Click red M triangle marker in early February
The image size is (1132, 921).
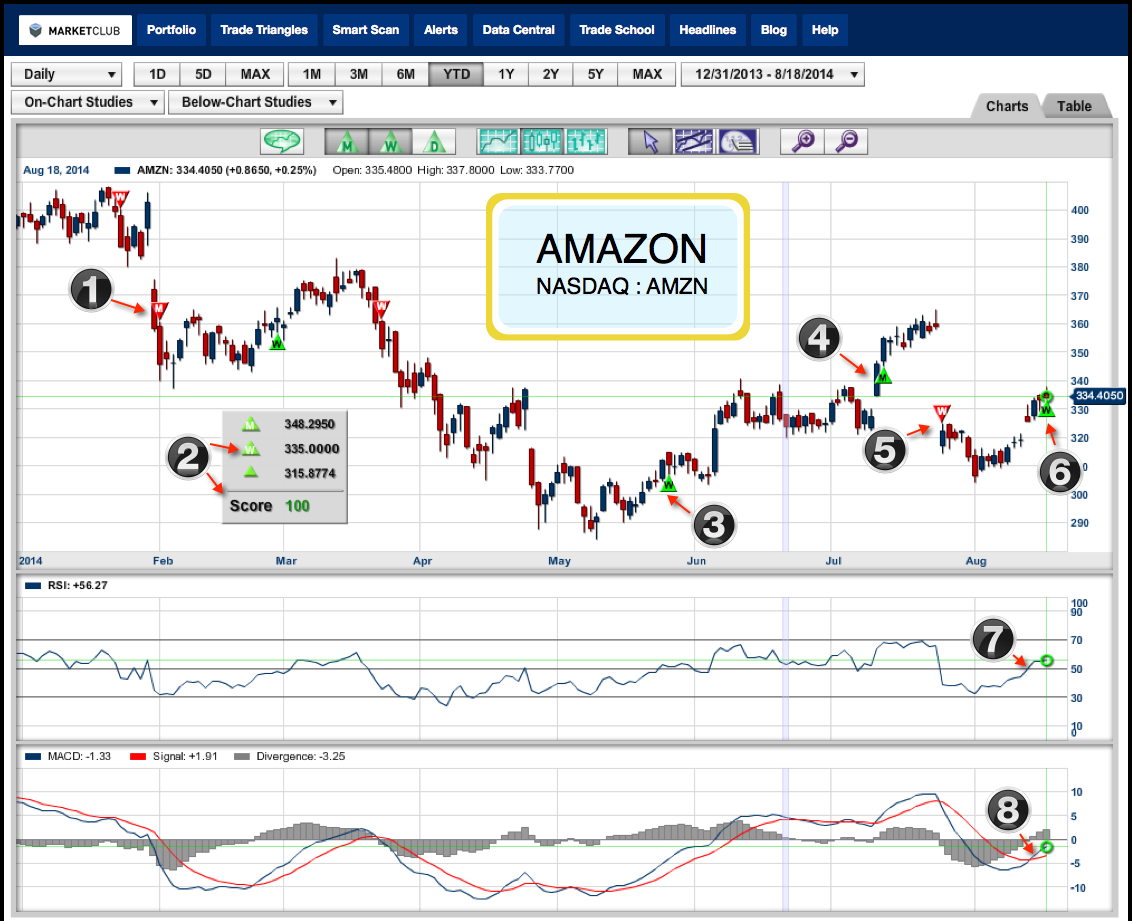tap(159, 310)
